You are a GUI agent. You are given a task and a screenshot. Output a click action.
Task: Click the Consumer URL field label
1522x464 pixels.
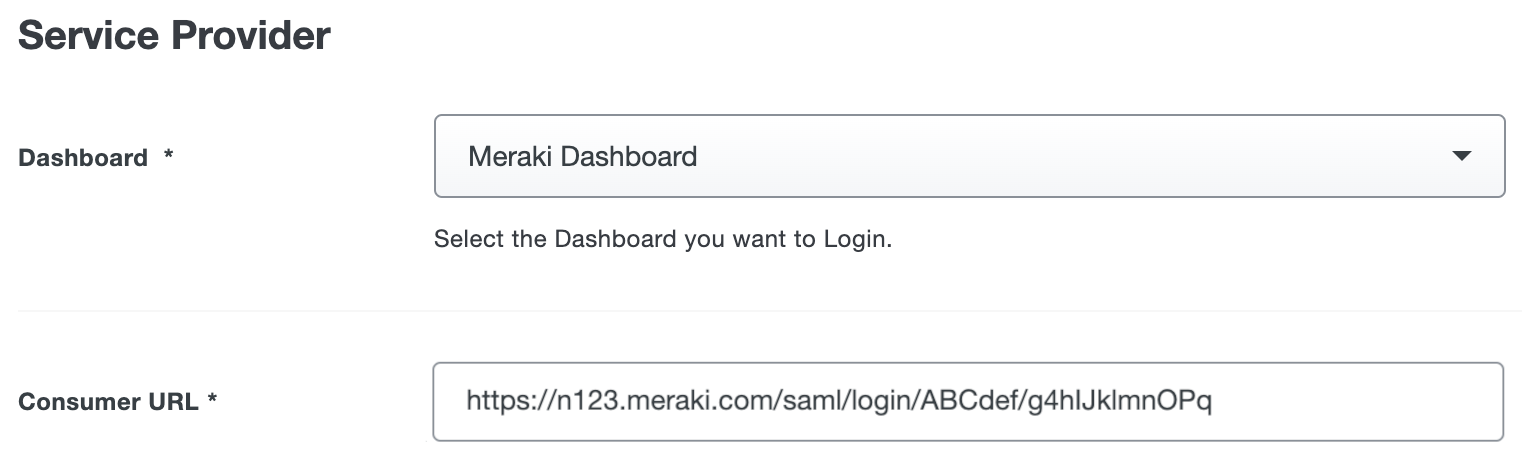point(110,402)
